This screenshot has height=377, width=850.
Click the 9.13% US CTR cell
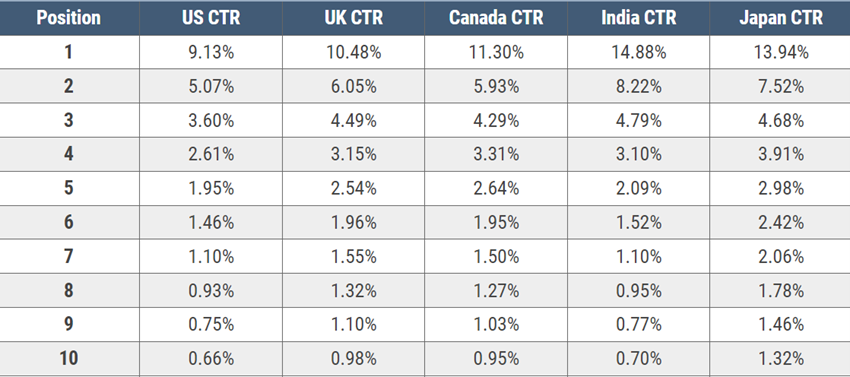[x=211, y=53]
